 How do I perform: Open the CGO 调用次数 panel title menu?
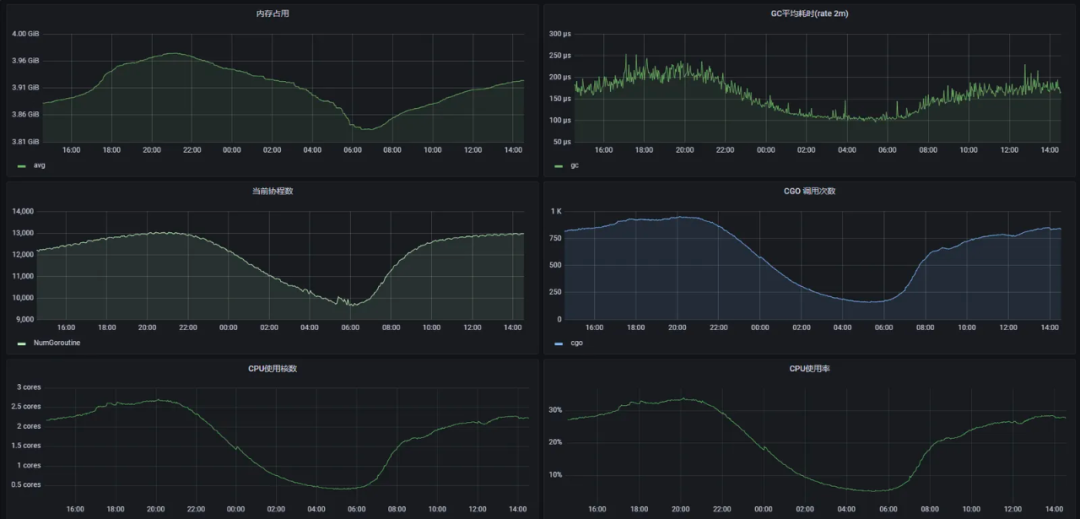pyautogui.click(x=809, y=191)
